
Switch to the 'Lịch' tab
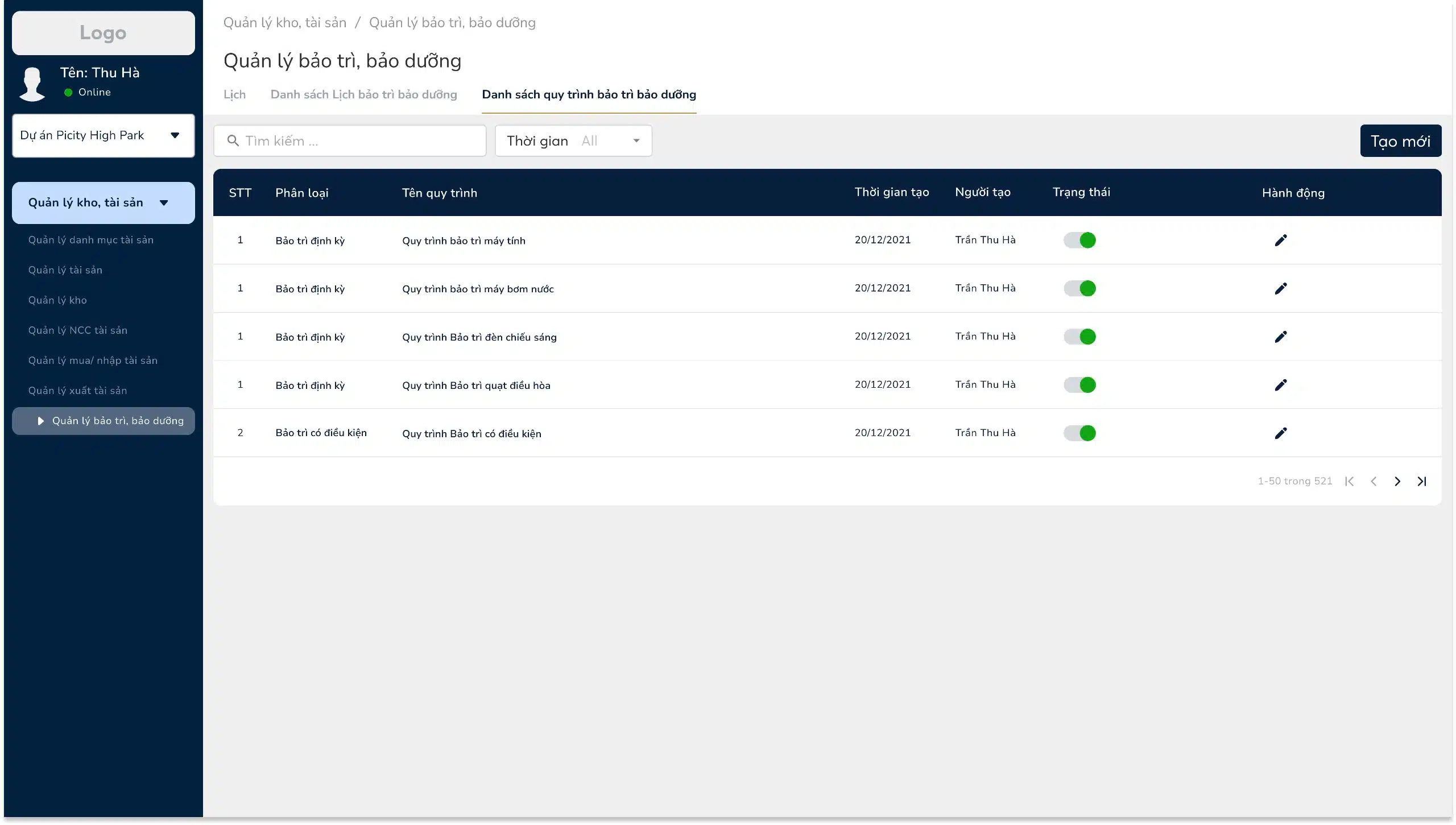tap(234, 95)
